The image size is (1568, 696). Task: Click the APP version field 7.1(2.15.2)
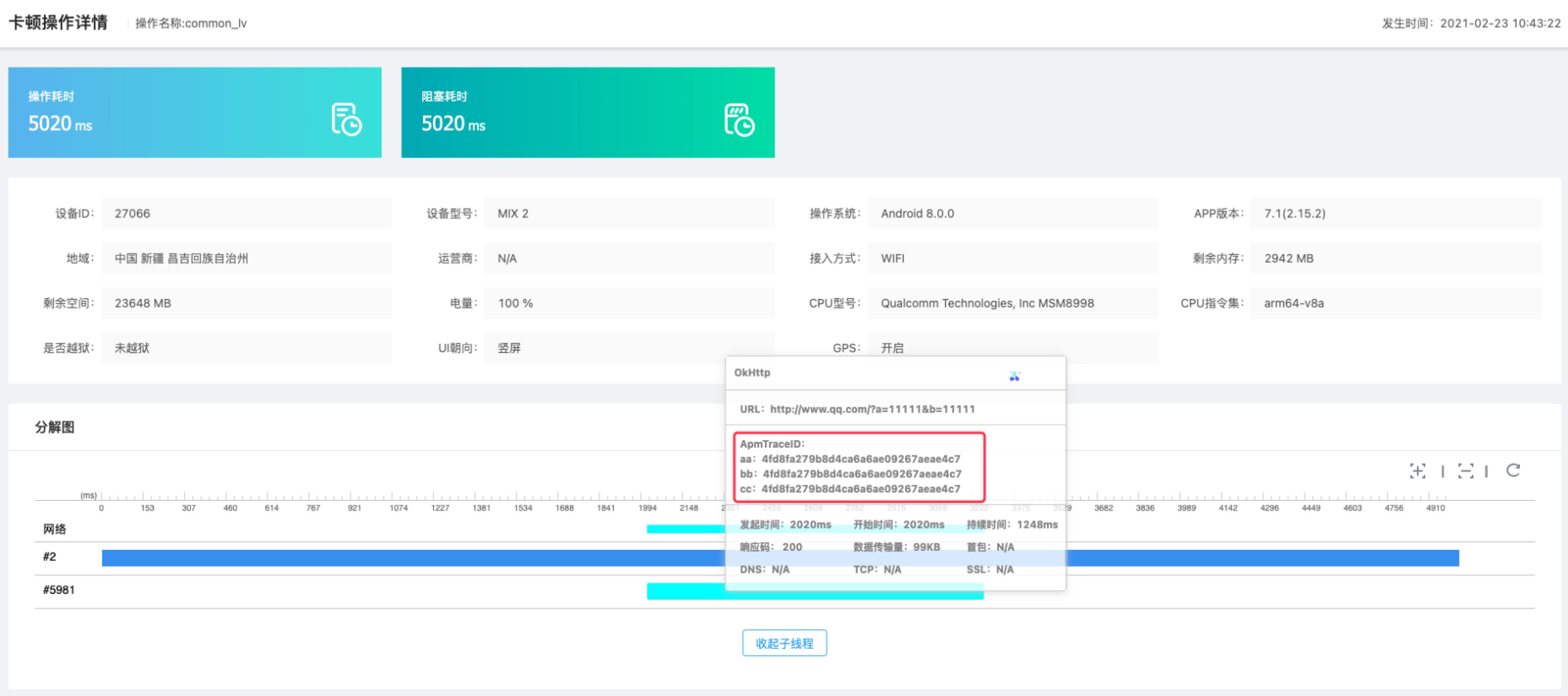(x=1396, y=214)
